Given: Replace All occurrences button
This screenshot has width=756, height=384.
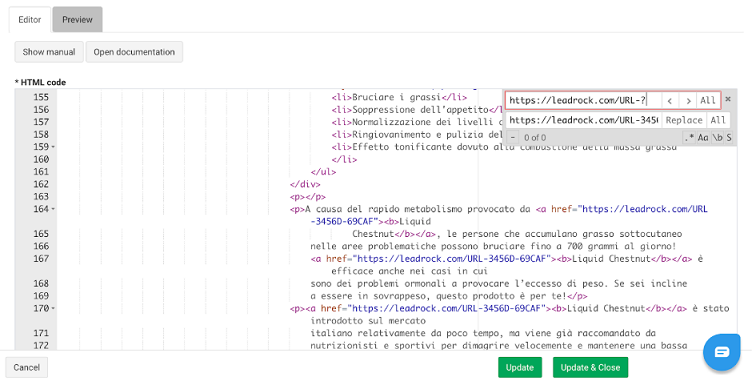Looking at the screenshot, I should click(x=718, y=120).
